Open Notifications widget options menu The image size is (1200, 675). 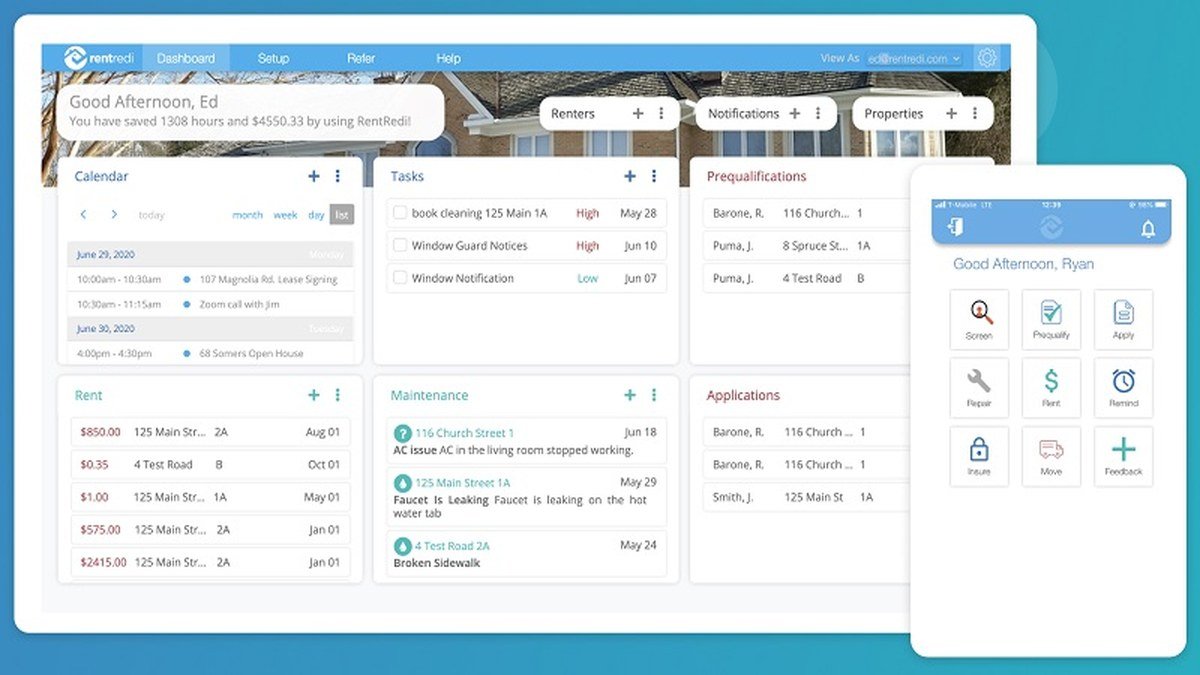coord(818,114)
